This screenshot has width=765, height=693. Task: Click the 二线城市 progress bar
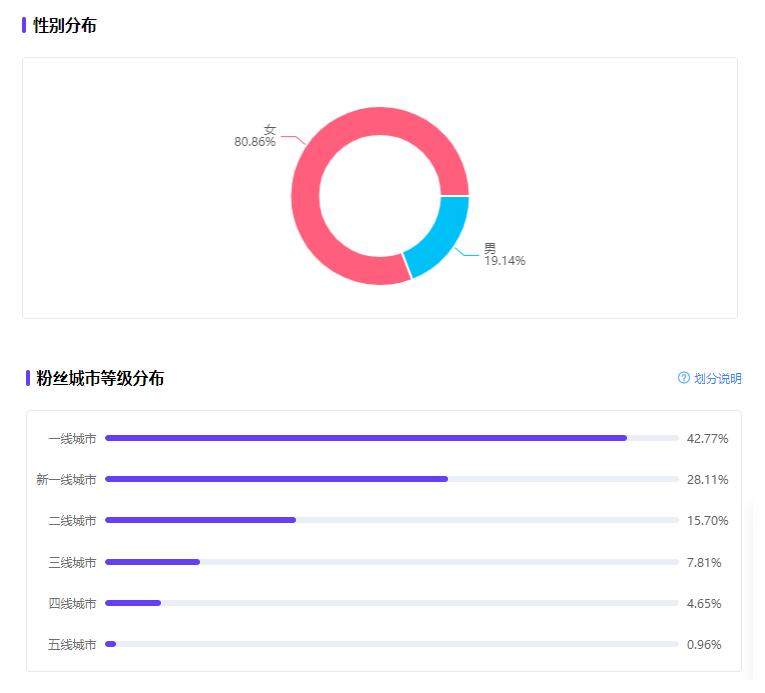click(x=392, y=520)
